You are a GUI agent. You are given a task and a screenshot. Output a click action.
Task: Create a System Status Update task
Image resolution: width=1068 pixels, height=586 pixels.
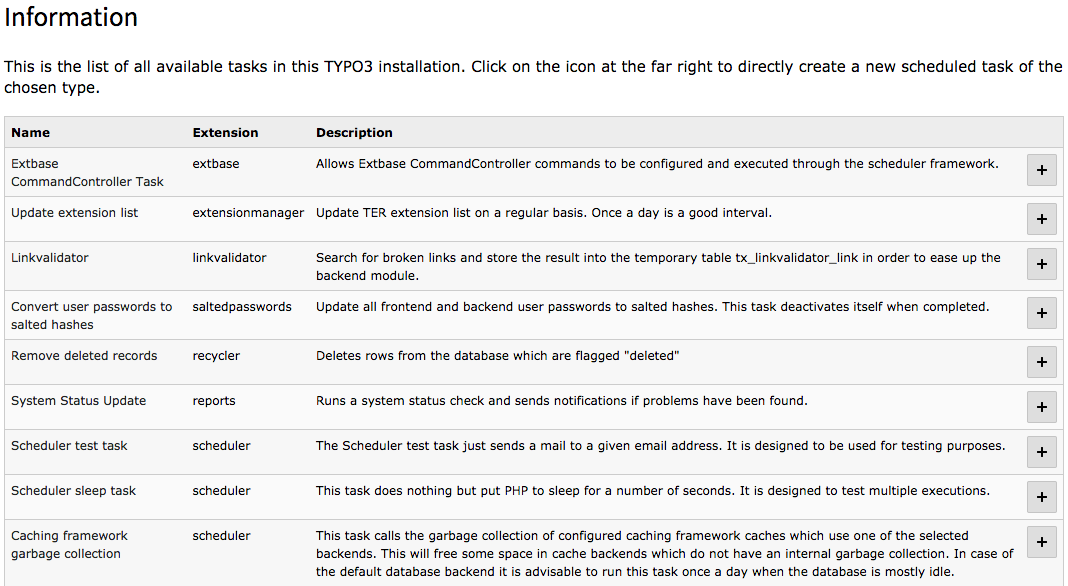pyautogui.click(x=1041, y=407)
